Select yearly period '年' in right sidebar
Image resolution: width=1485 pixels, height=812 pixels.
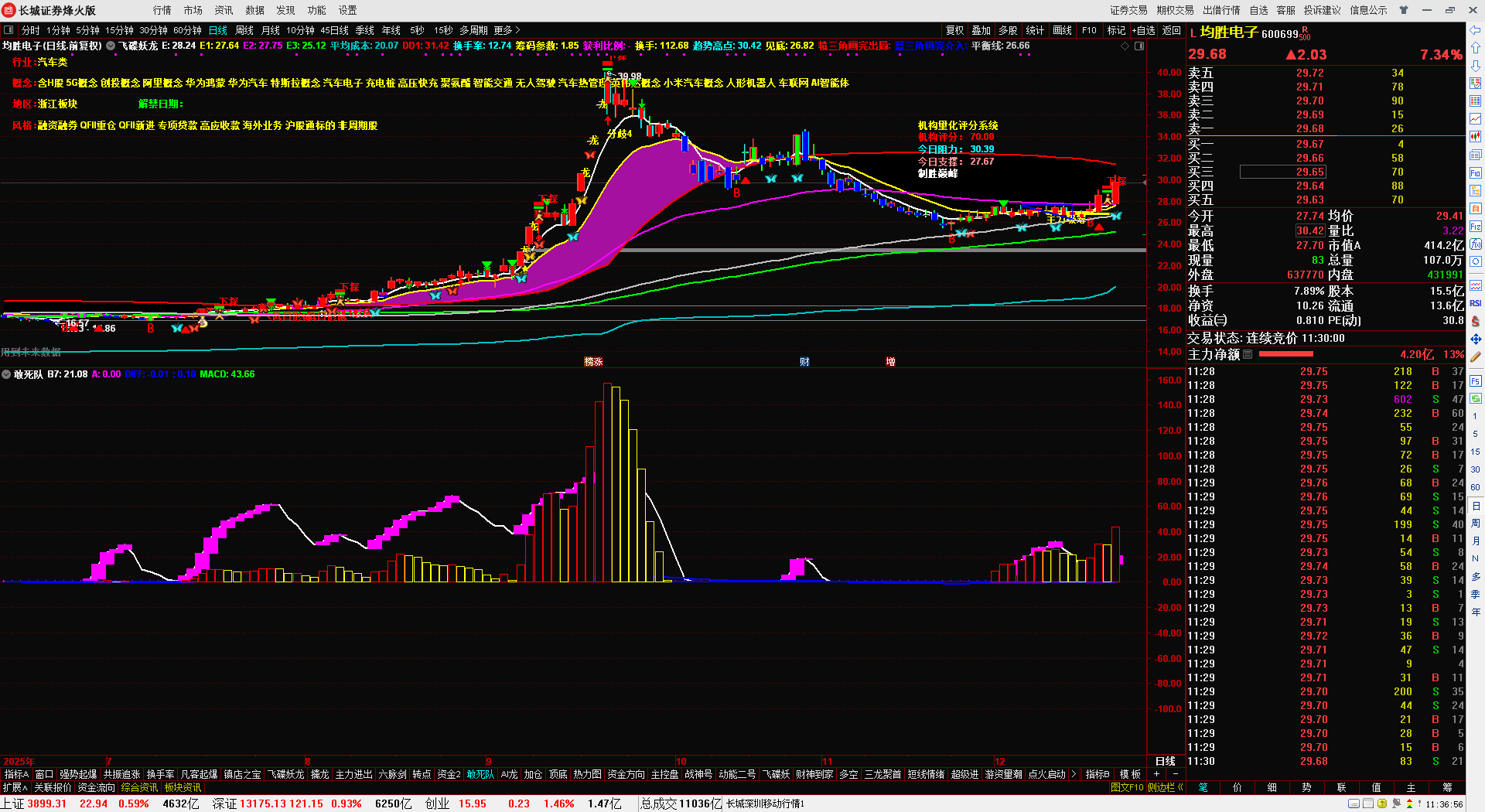1476,612
